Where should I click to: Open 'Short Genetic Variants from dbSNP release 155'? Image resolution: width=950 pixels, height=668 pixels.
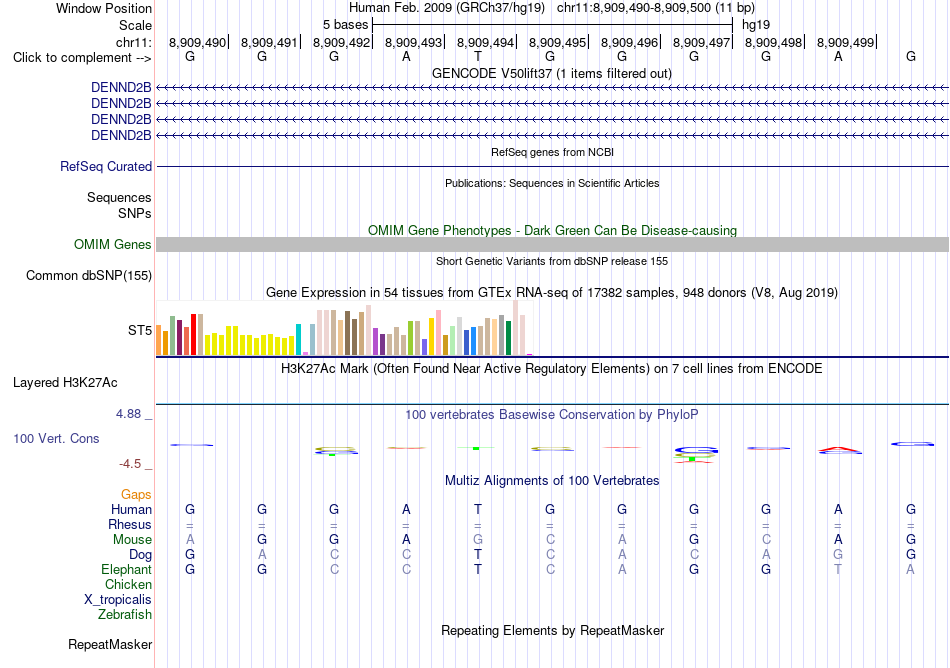click(x=552, y=261)
